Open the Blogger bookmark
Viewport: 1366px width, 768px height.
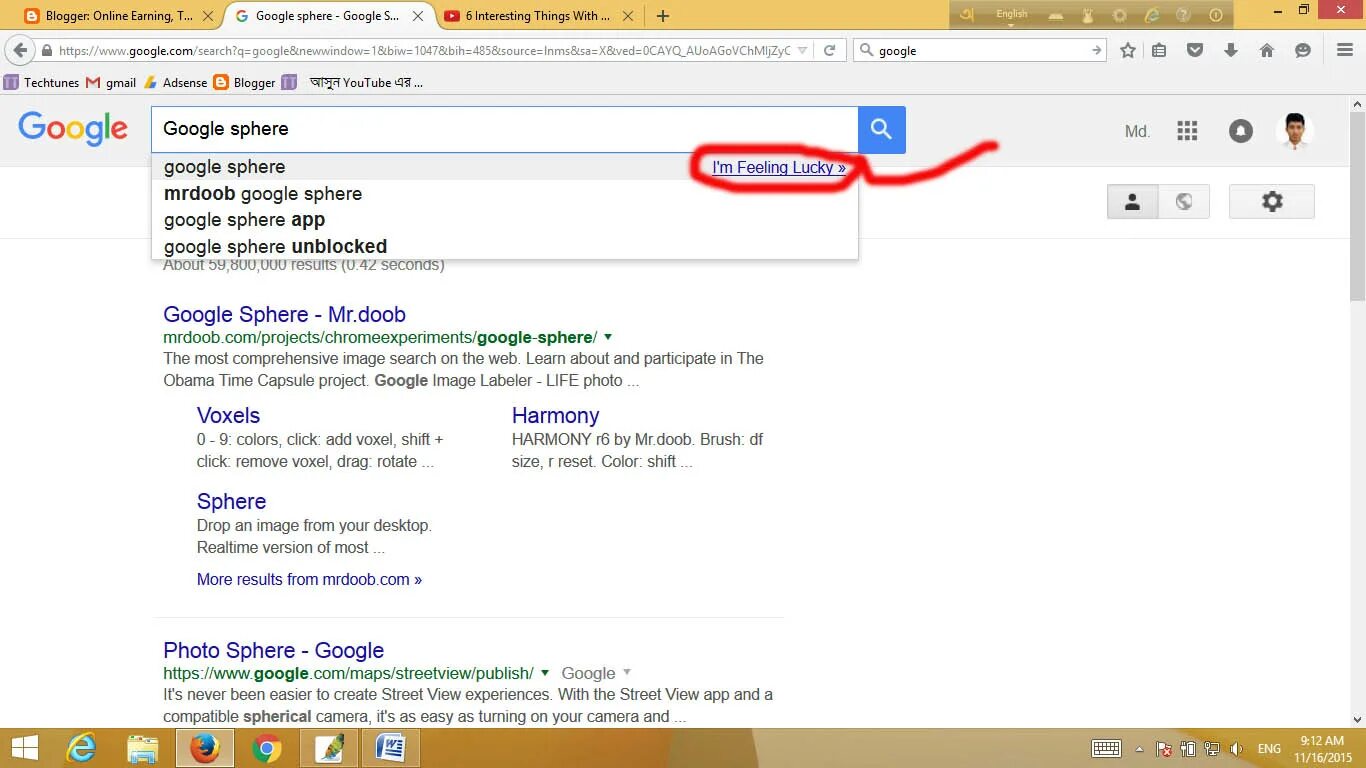point(244,83)
